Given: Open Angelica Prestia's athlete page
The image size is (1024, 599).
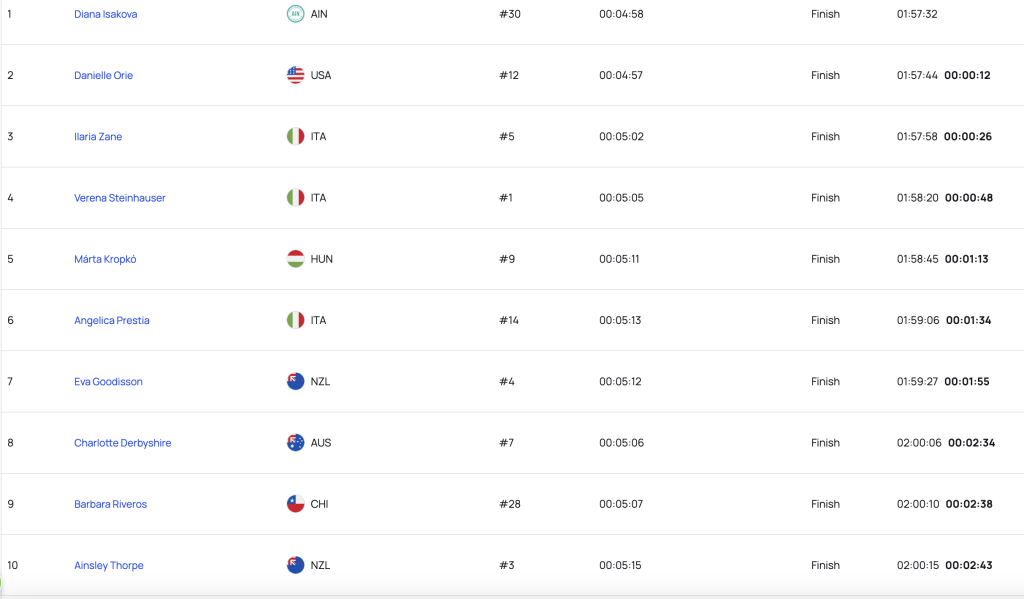Looking at the screenshot, I should [x=112, y=320].
